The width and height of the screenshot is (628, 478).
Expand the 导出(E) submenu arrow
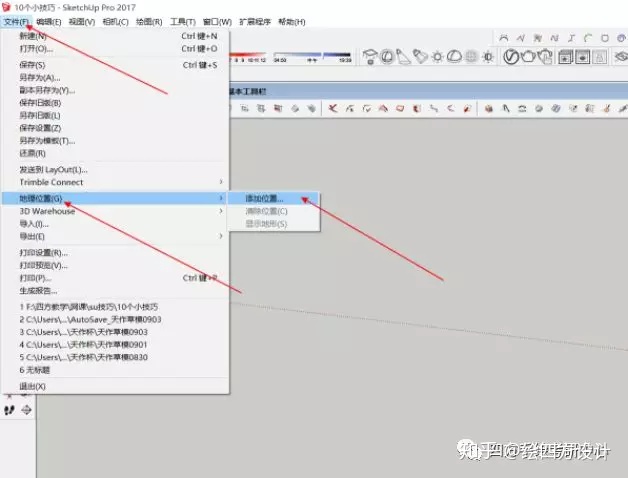[221, 236]
